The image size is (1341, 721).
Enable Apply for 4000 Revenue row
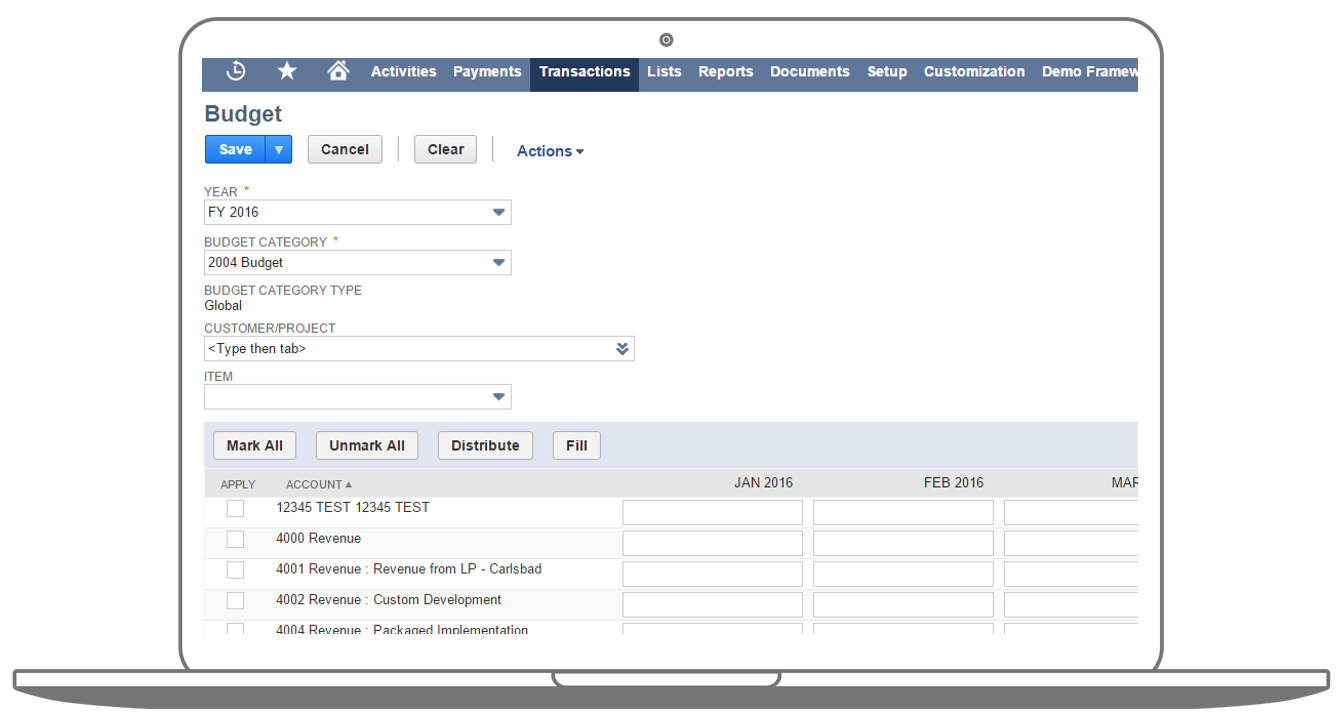click(x=235, y=538)
